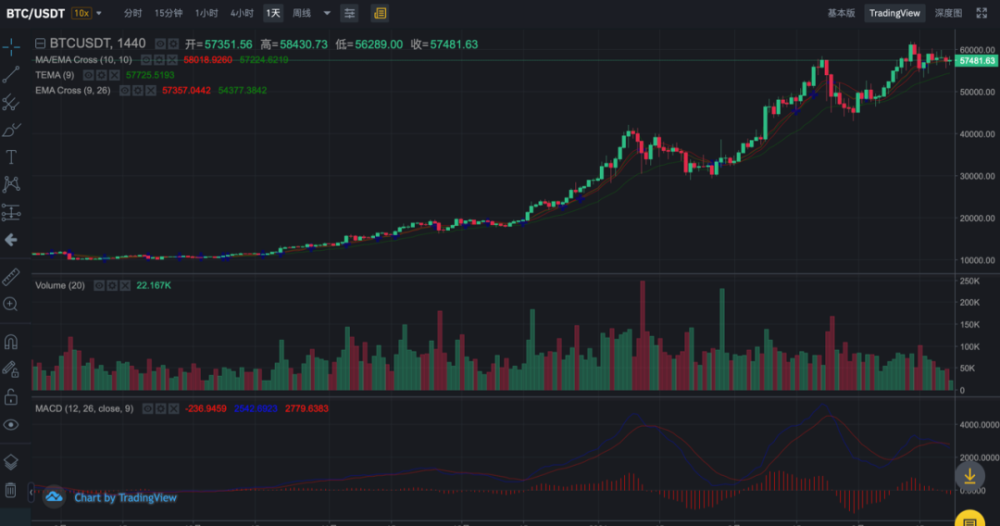Select the 周线 timeframe
The height and width of the screenshot is (526, 1000).
click(302, 13)
